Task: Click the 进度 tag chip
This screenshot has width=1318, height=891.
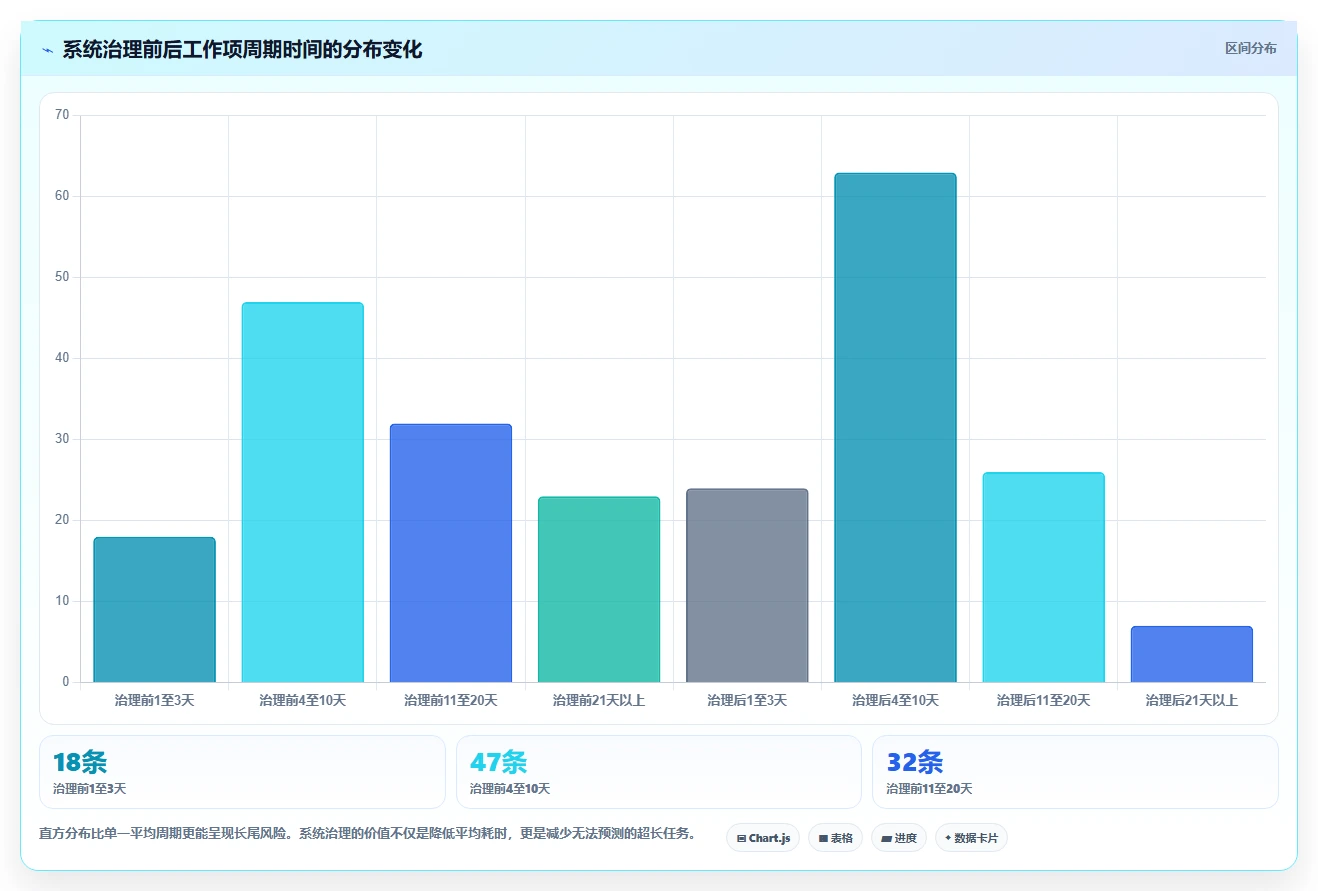Action: pos(899,838)
